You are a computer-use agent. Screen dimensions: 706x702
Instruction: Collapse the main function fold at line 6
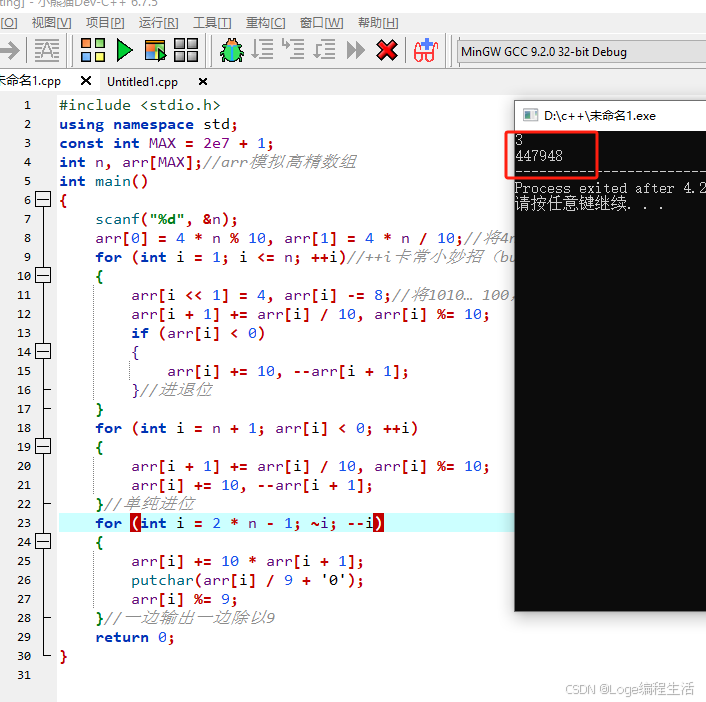43,199
